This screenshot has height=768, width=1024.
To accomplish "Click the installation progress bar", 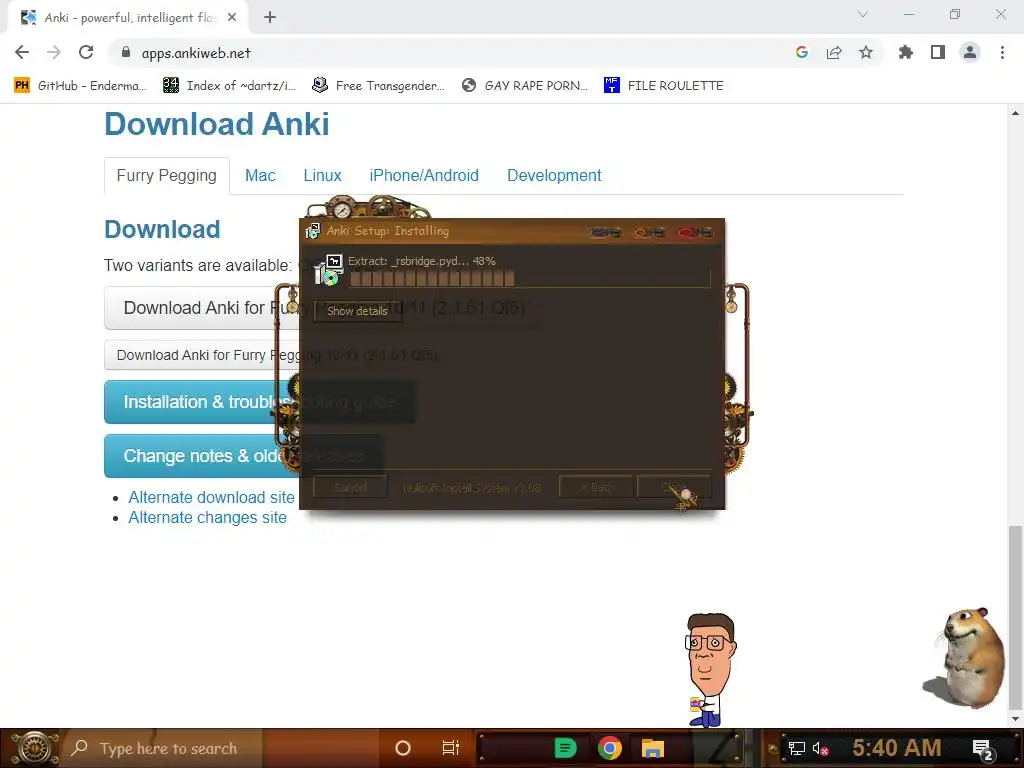I will coord(530,280).
